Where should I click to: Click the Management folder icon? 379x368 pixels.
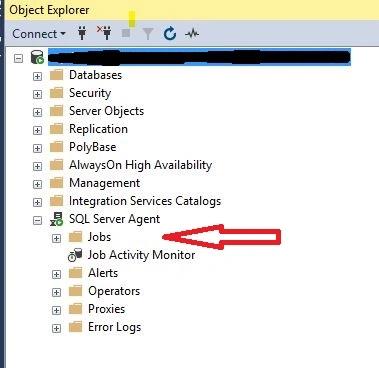[x=56, y=183]
